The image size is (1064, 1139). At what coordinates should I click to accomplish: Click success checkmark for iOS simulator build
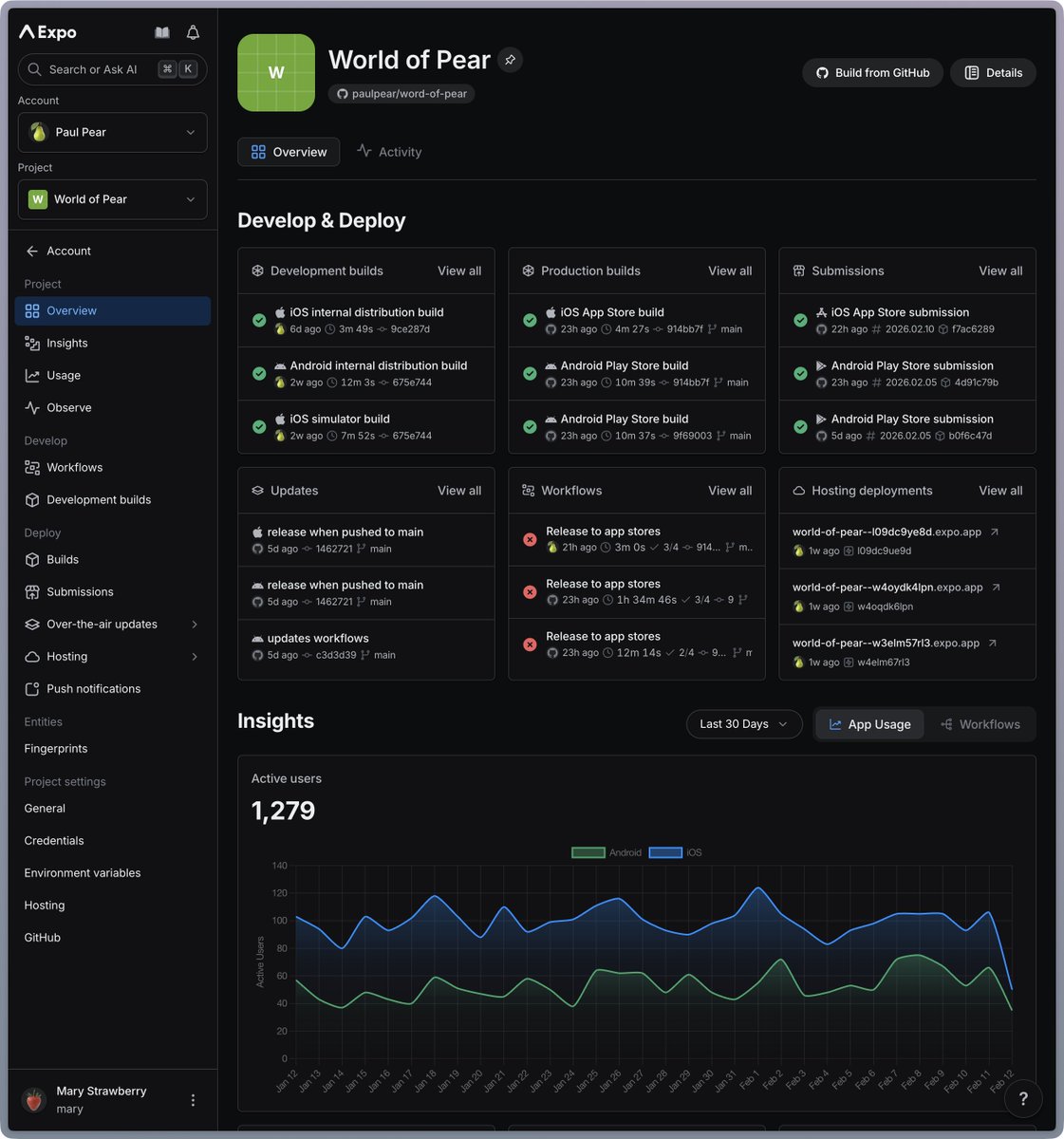click(x=259, y=427)
